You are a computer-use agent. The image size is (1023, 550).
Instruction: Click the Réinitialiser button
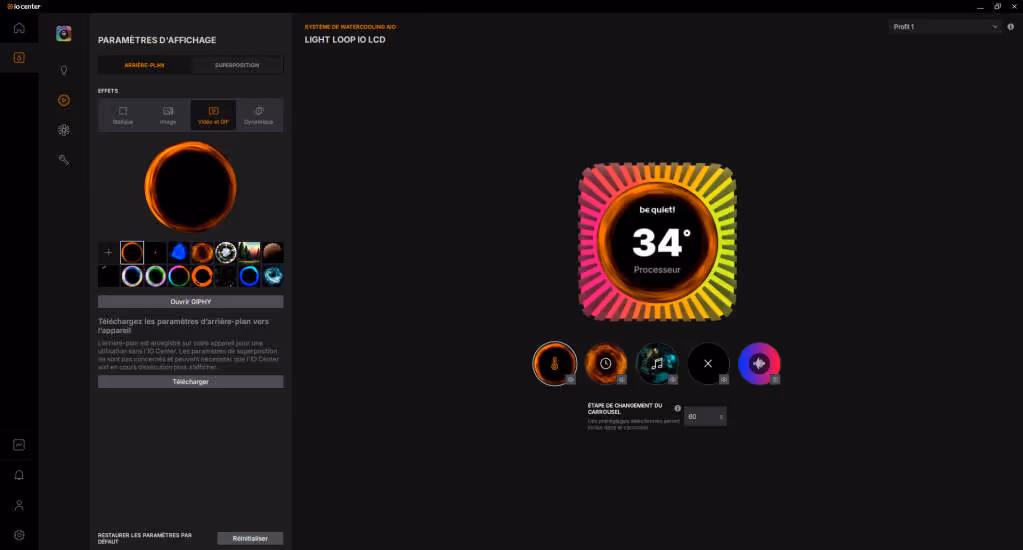tap(250, 538)
